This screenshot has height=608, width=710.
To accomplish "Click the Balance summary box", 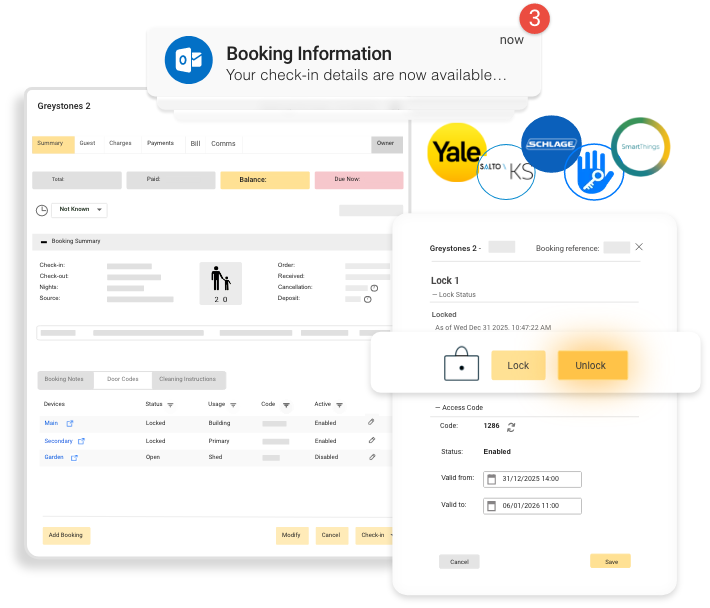I will [265, 180].
